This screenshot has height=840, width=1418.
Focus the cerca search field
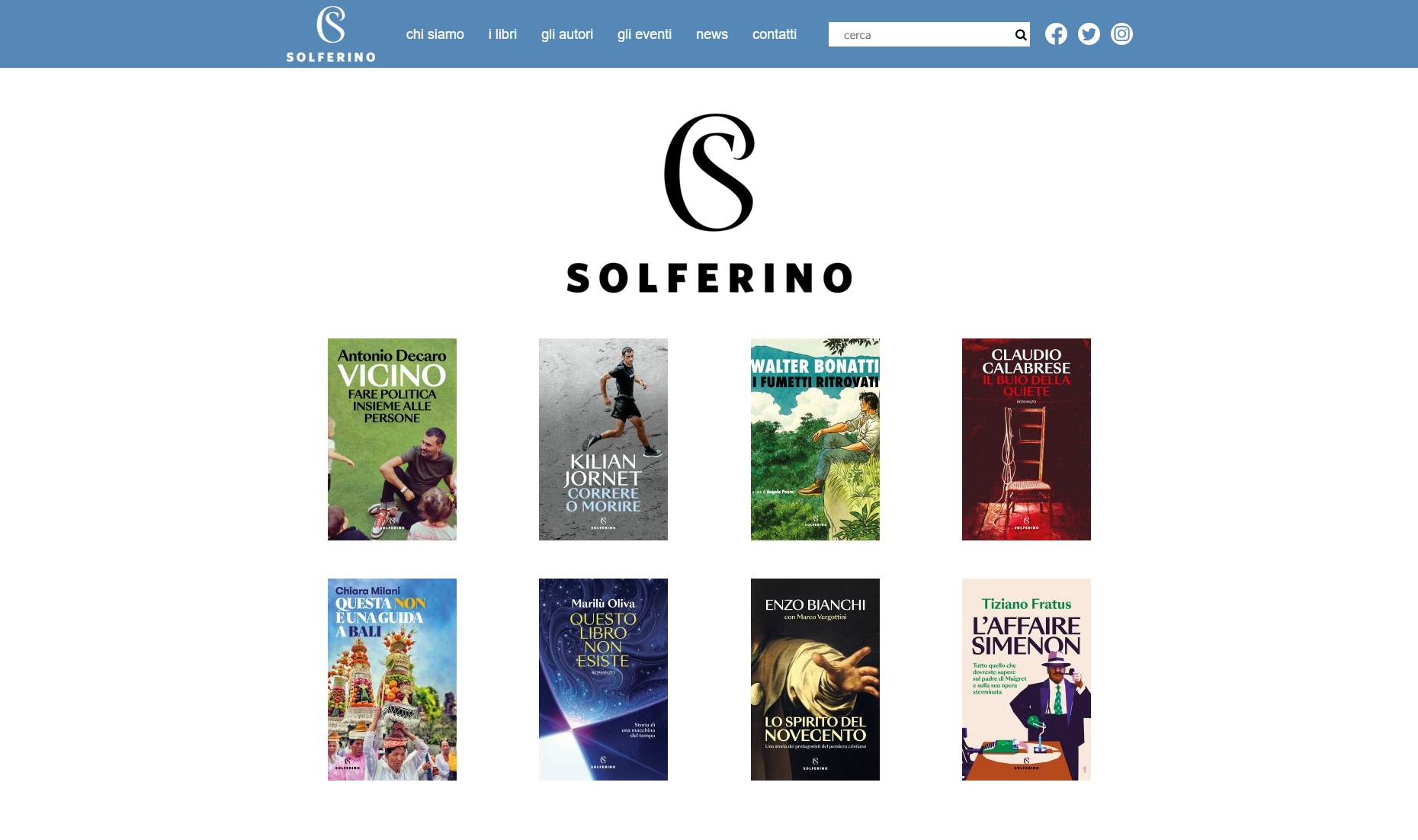pos(920,34)
